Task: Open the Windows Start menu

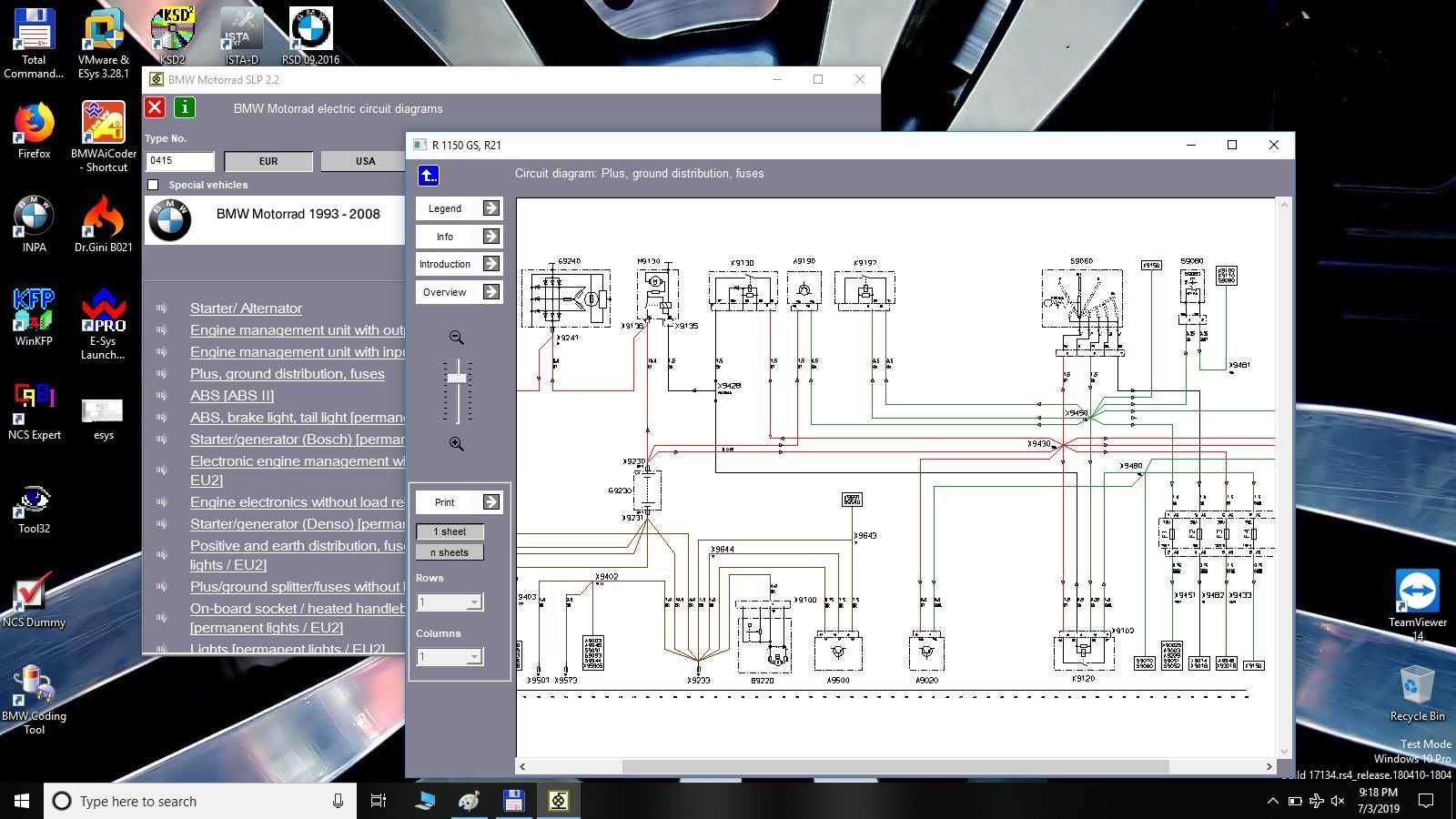Action: coord(22,801)
